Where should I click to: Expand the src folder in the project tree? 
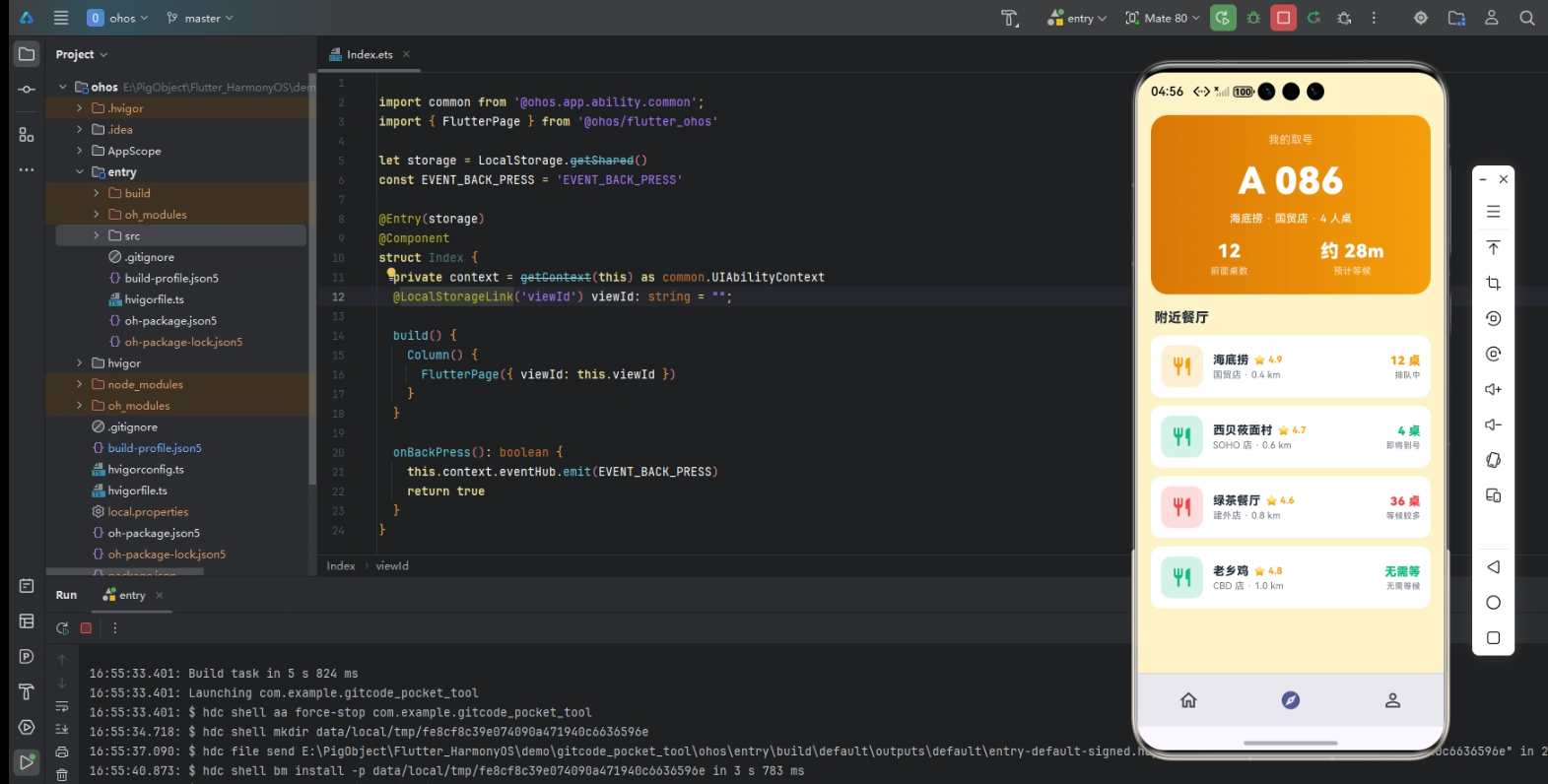point(97,235)
